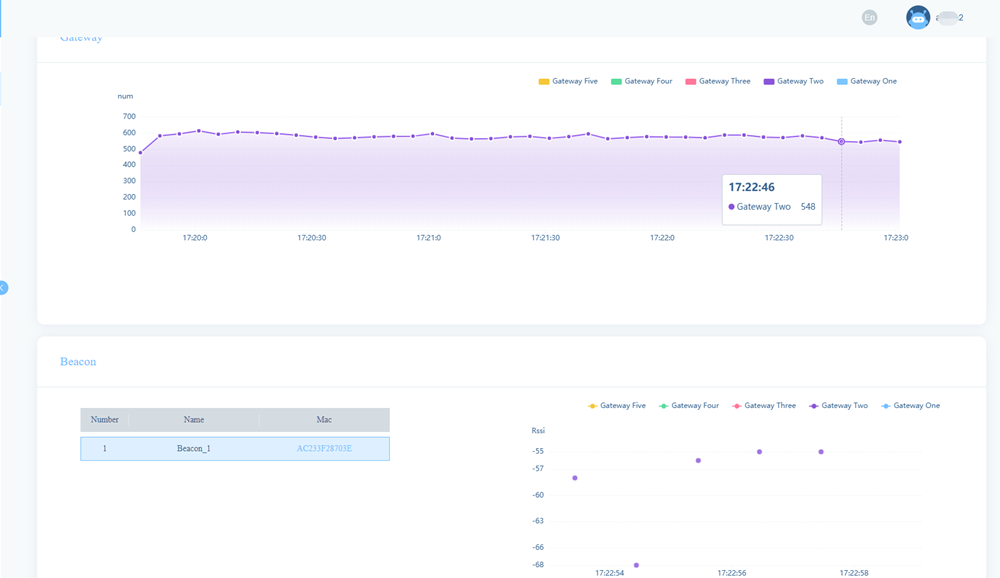Viewport: 1000px width, 578px height.
Task: Click the Number column header
Action: tap(105, 420)
